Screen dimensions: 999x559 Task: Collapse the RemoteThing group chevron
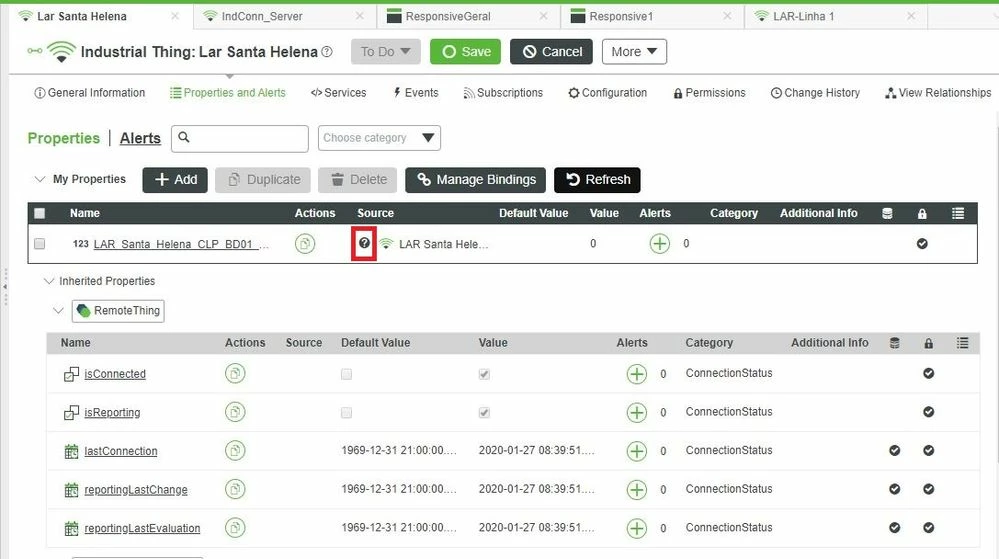coord(58,310)
